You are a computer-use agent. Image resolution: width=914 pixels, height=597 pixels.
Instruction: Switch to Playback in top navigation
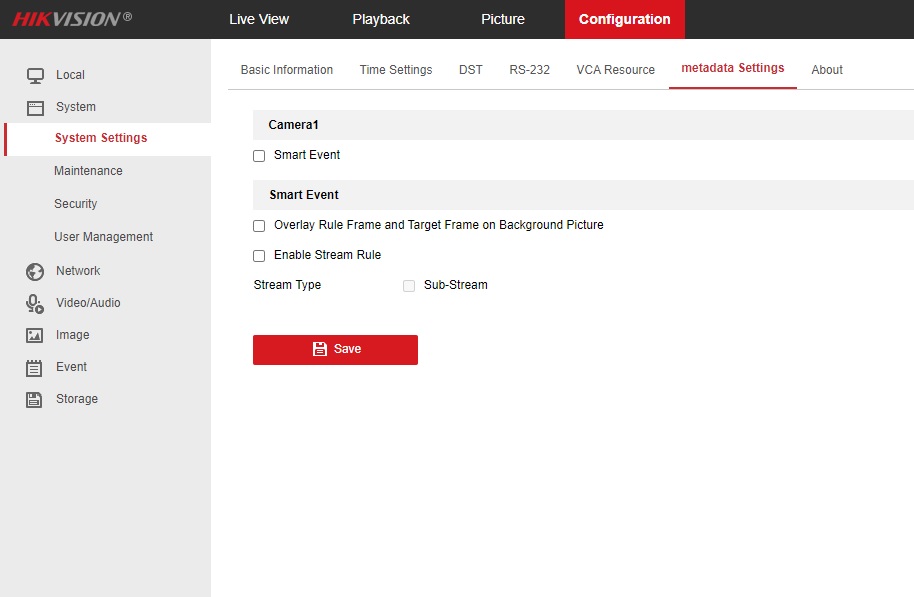point(381,19)
